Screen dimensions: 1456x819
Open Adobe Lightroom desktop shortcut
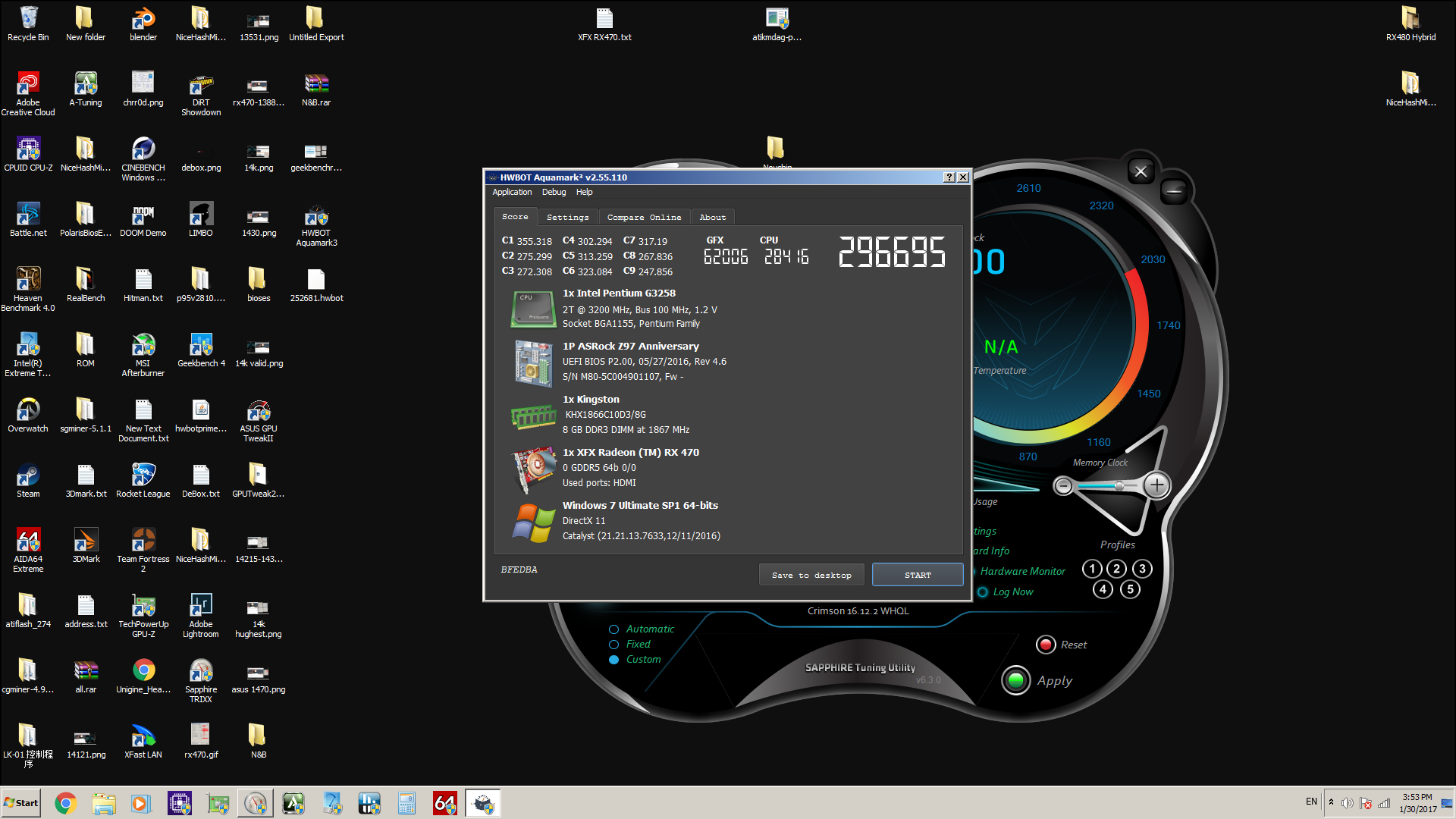tap(201, 616)
